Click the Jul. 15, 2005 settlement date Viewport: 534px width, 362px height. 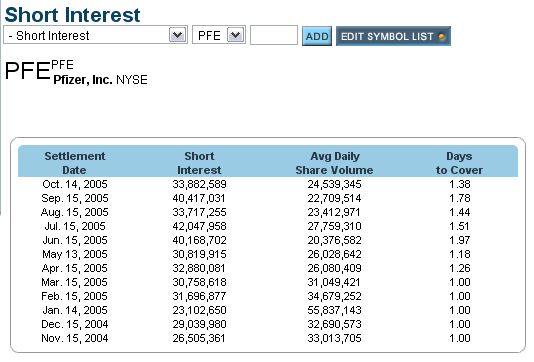pyautogui.click(x=75, y=226)
